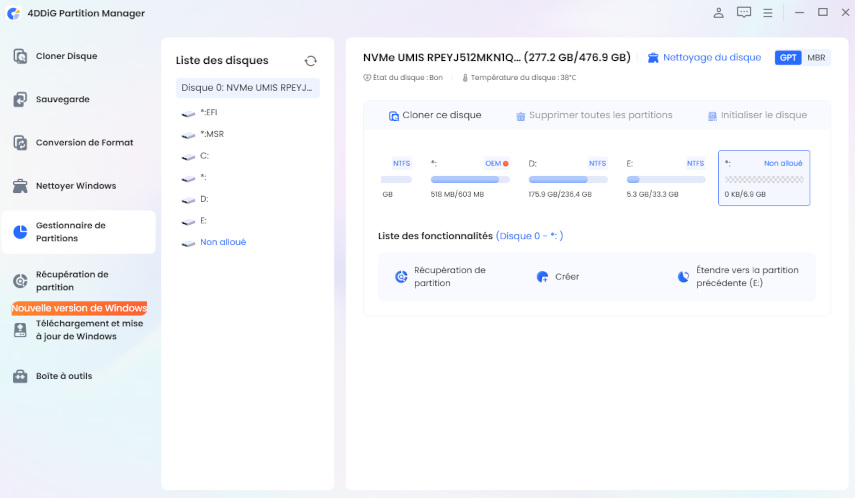
Task: Select the Non alloué 6.9 GB partition card
Action: click(x=764, y=178)
